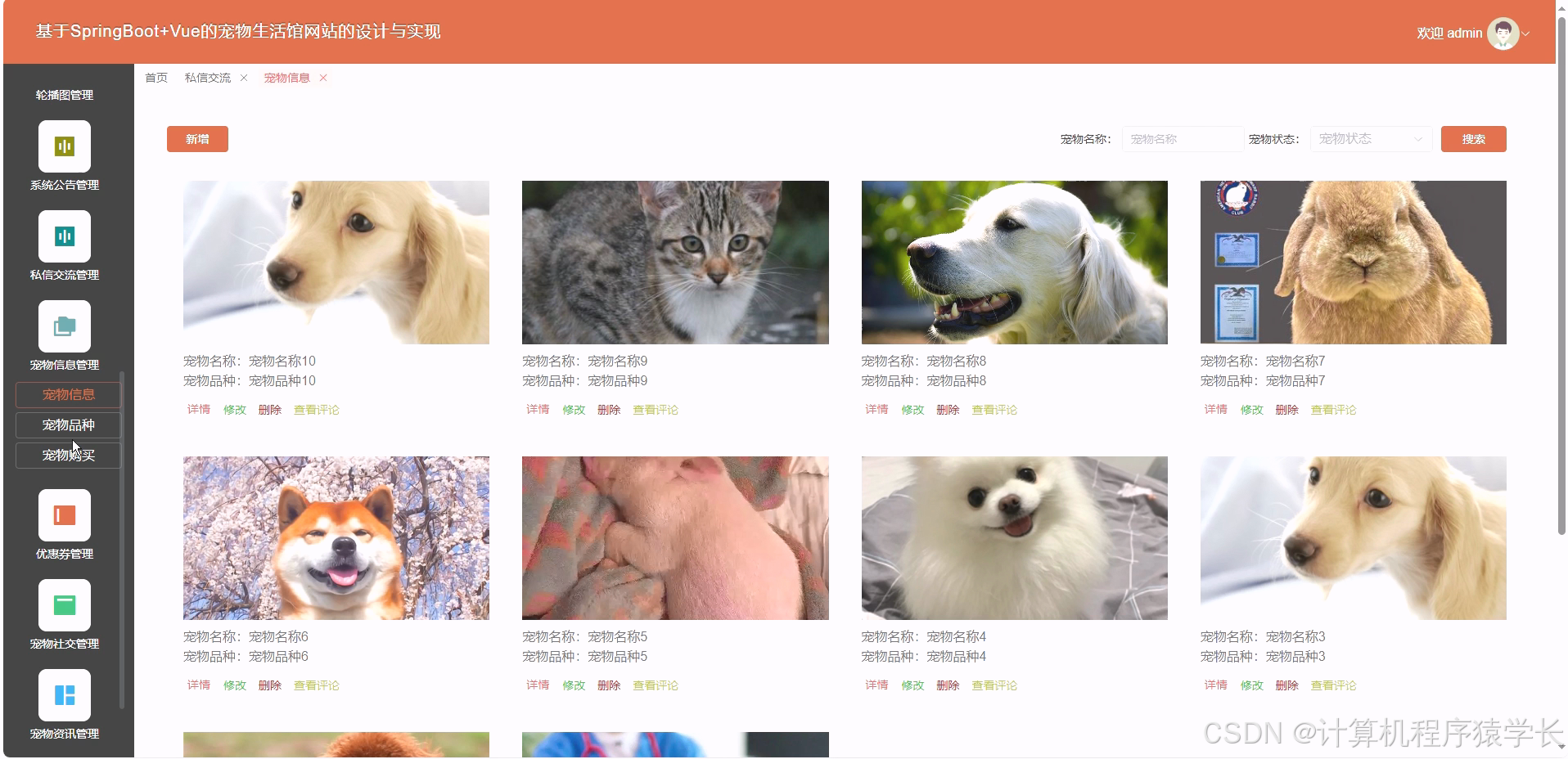Open 详情 for 宠物名称8
This screenshot has width=1568, height=759.
coord(876,410)
